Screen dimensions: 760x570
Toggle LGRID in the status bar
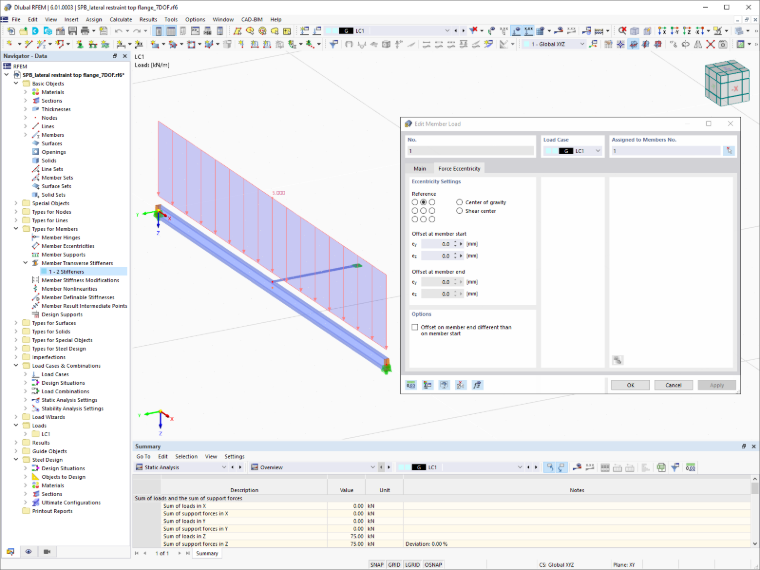[x=412, y=565]
